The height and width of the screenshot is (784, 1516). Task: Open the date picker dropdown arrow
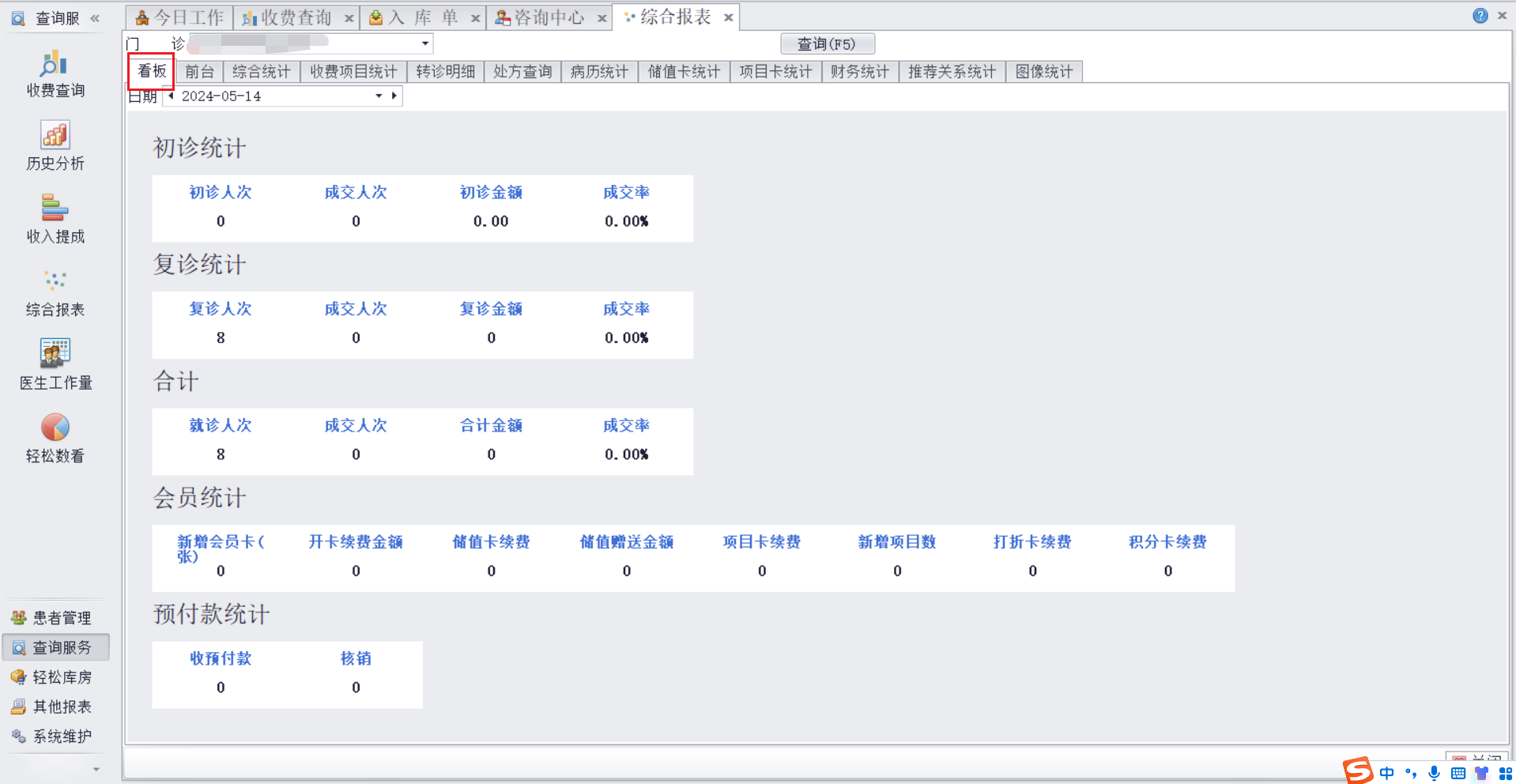coord(379,96)
